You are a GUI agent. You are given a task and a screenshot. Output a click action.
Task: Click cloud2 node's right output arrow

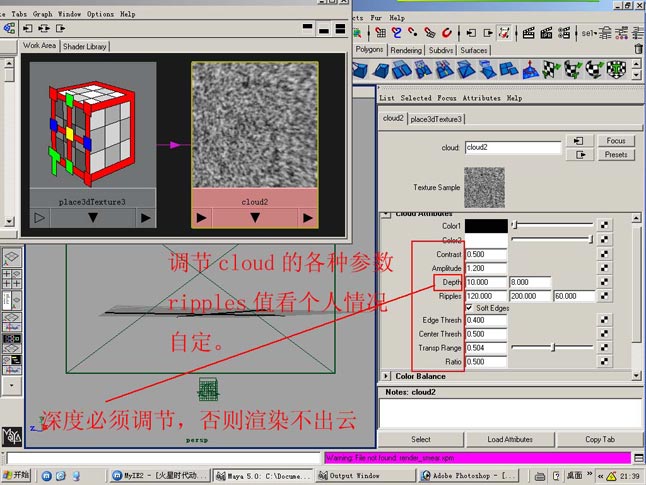[x=307, y=218]
